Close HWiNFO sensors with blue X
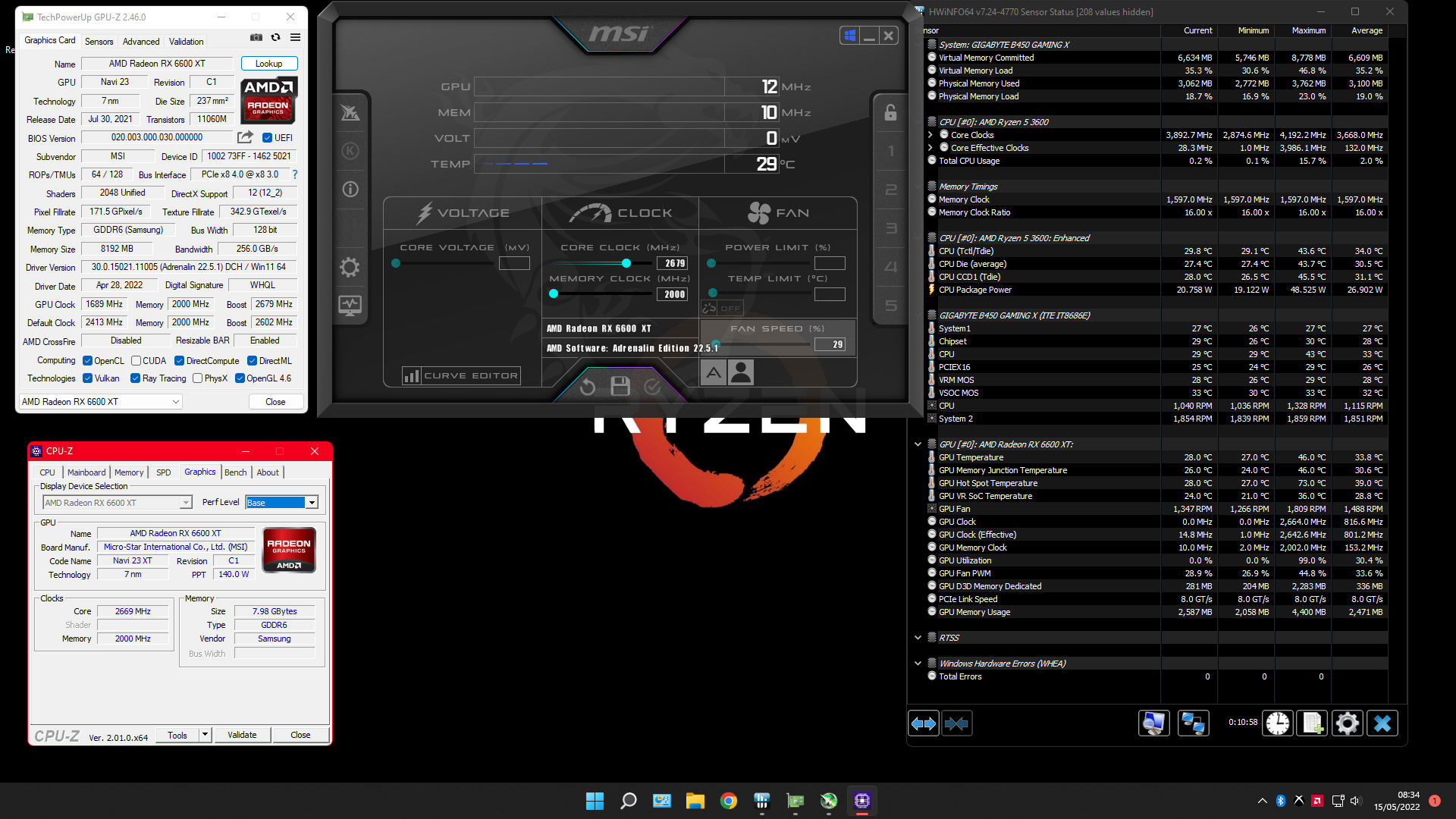 pos(1382,723)
